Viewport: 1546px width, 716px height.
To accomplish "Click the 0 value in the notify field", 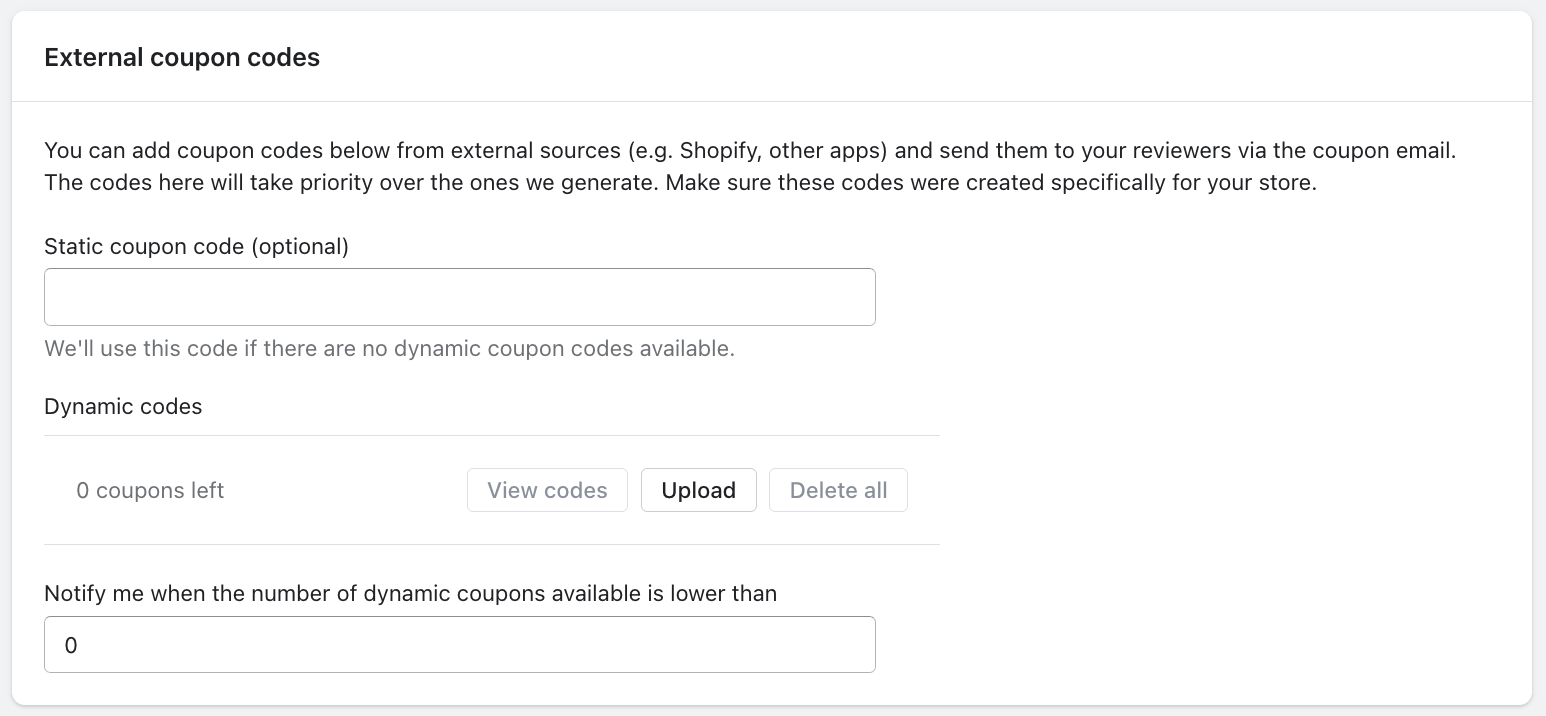I will [71, 645].
